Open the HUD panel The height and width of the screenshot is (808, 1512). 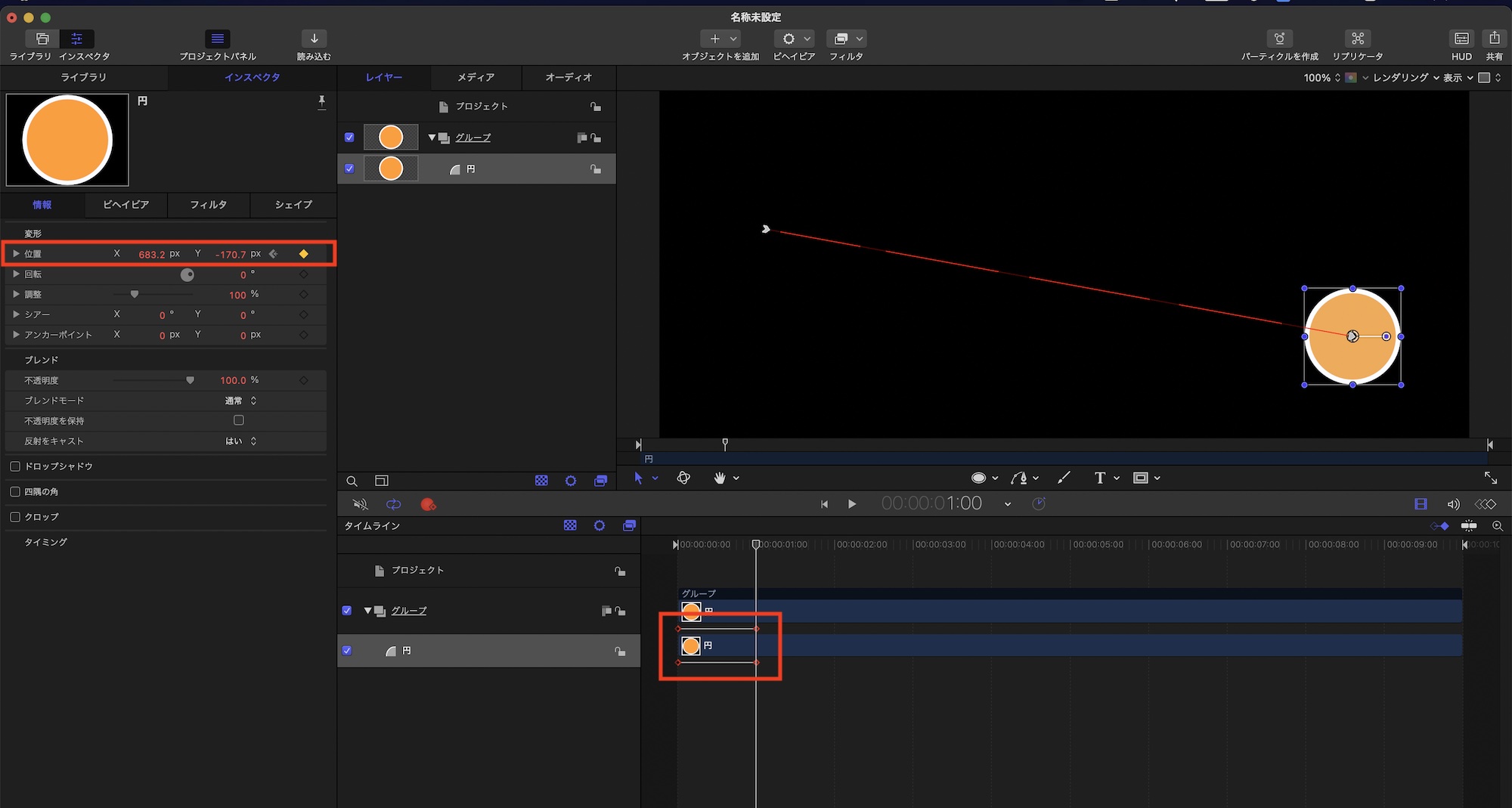coord(1461,39)
